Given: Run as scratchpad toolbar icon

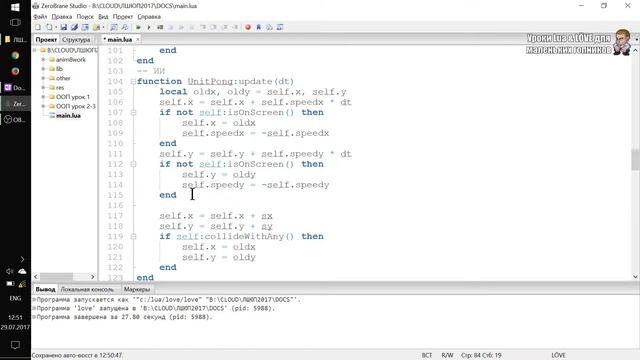Looking at the screenshot, I should tap(160, 27).
